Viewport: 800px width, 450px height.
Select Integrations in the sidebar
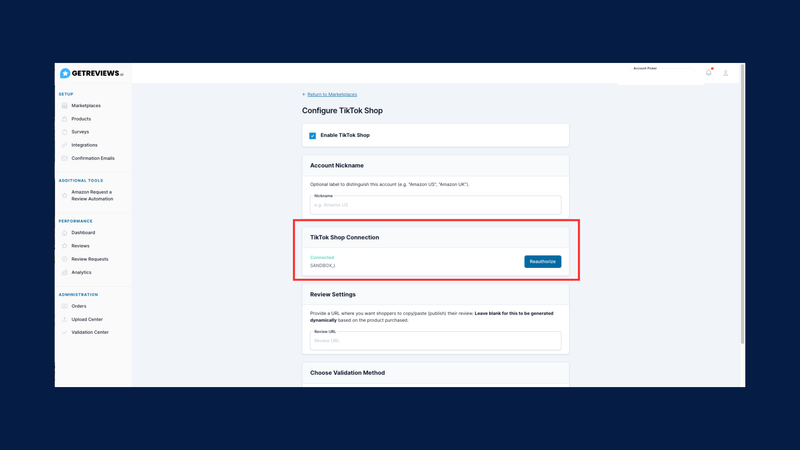click(84, 145)
